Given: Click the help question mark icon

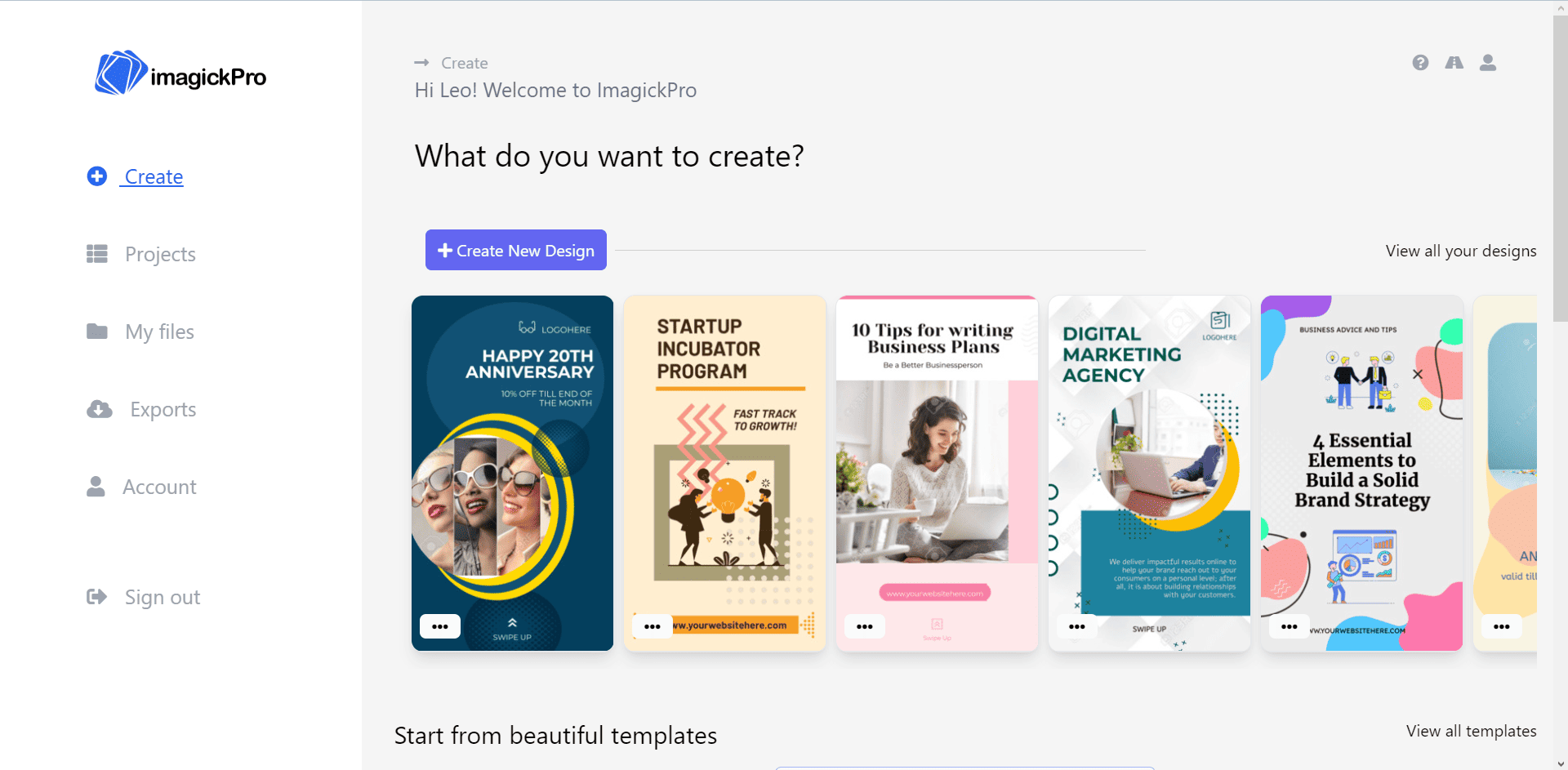Looking at the screenshot, I should [x=1420, y=63].
